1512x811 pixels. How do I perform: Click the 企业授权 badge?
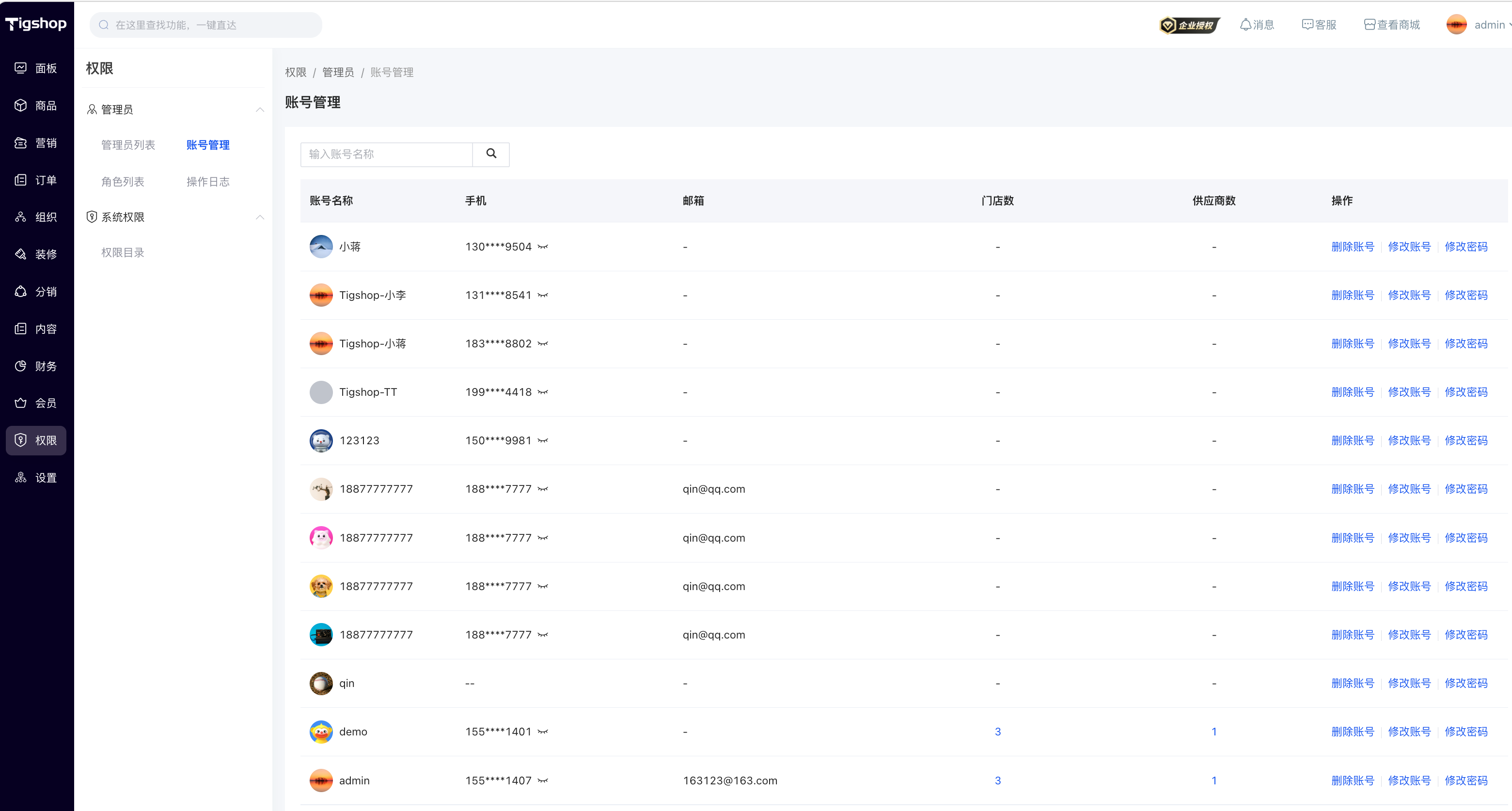pos(1190,25)
